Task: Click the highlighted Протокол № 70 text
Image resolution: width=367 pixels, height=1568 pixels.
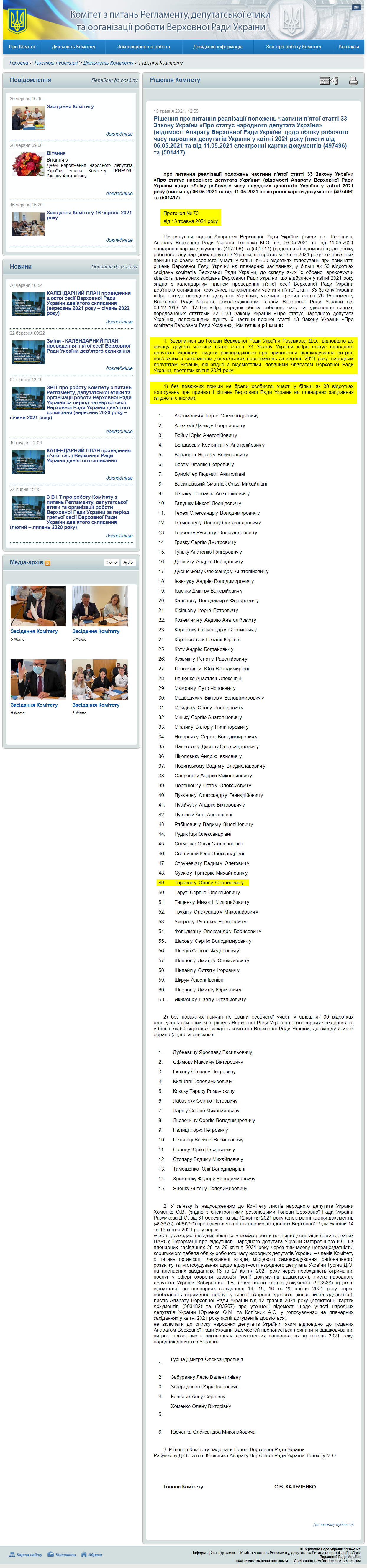Action: 181,213
